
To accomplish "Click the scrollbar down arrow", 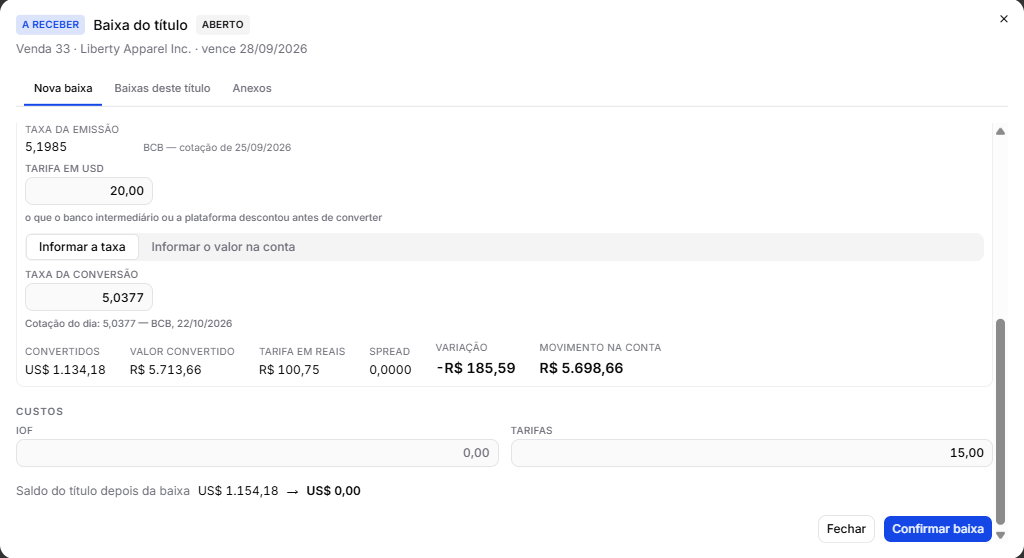I will (1000, 535).
